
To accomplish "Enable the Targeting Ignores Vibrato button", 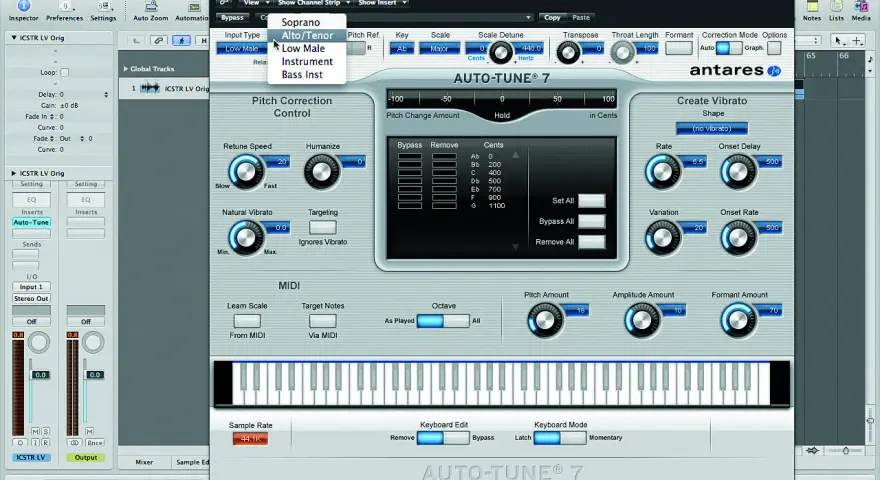I will 323,227.
